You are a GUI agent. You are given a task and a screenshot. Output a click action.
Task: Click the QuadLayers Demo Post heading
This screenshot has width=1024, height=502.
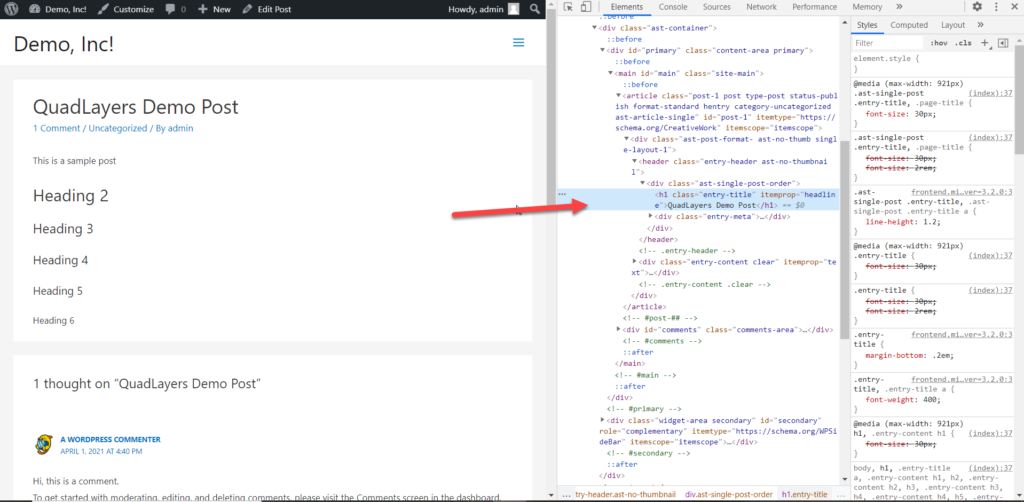(x=136, y=108)
